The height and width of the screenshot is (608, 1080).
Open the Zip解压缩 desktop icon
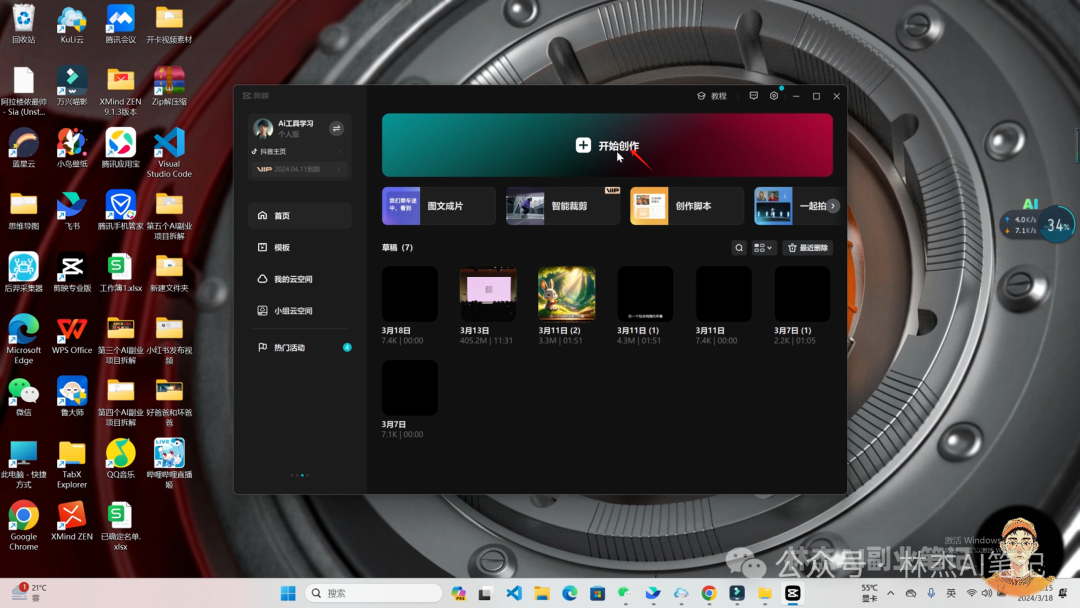pos(169,87)
